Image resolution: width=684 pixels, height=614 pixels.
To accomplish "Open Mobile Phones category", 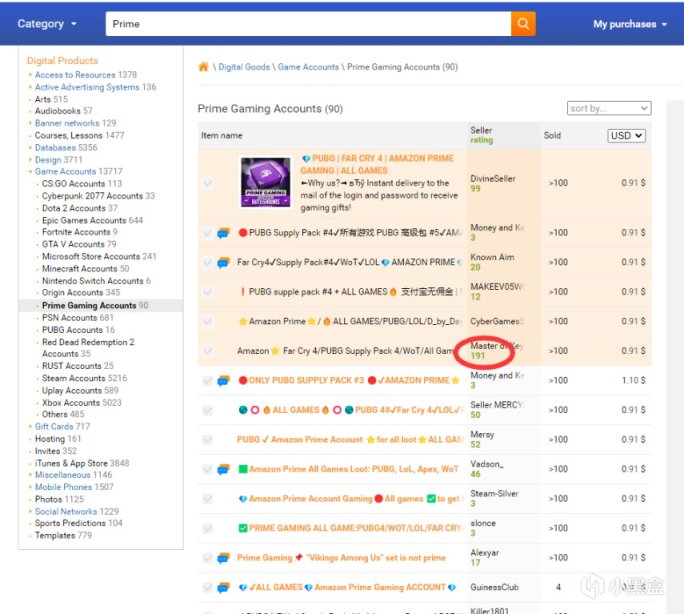I will click(x=63, y=487).
